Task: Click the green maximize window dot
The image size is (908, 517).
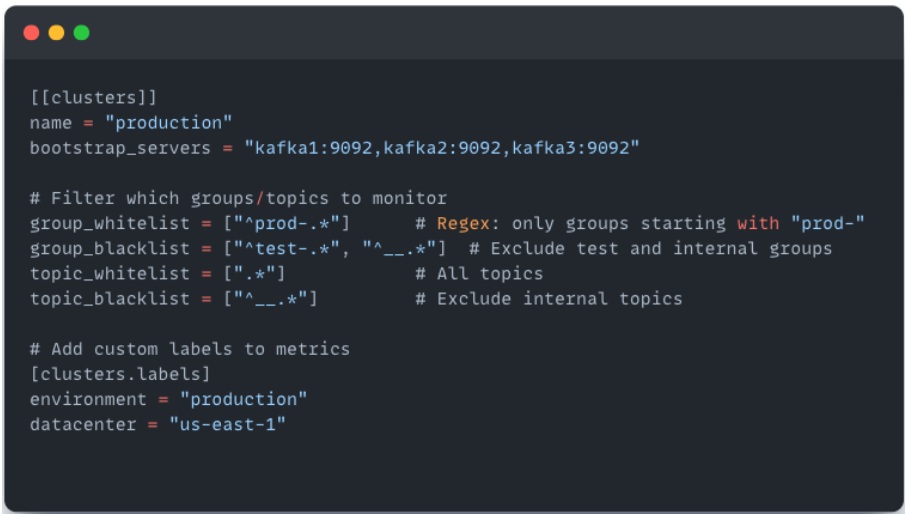Action: pos(81,33)
